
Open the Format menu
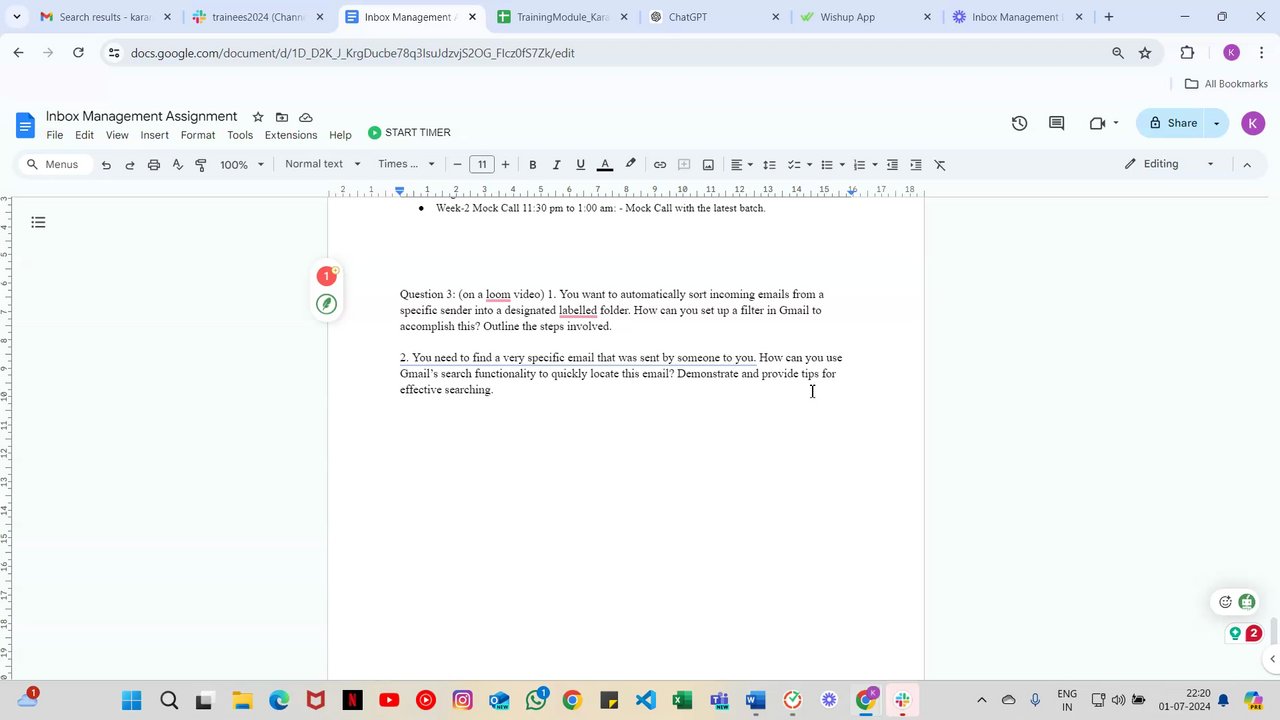pos(198,135)
